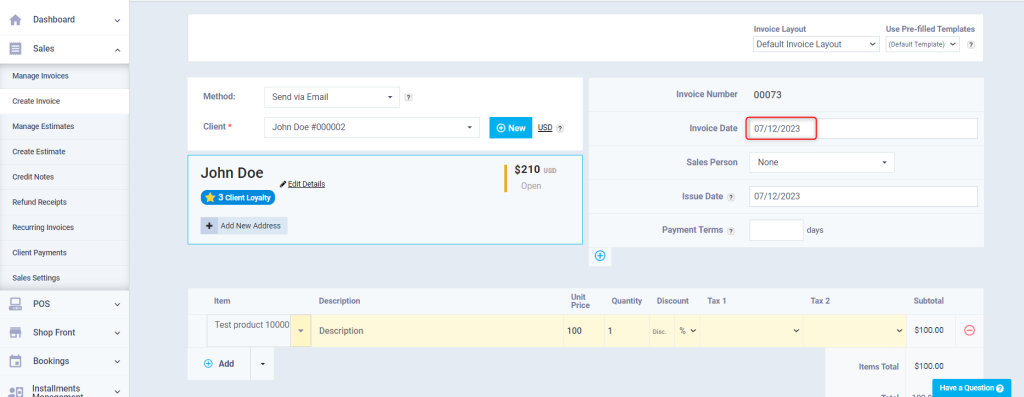
Task: Collapse the Sales menu chevron
Action: 118,49
